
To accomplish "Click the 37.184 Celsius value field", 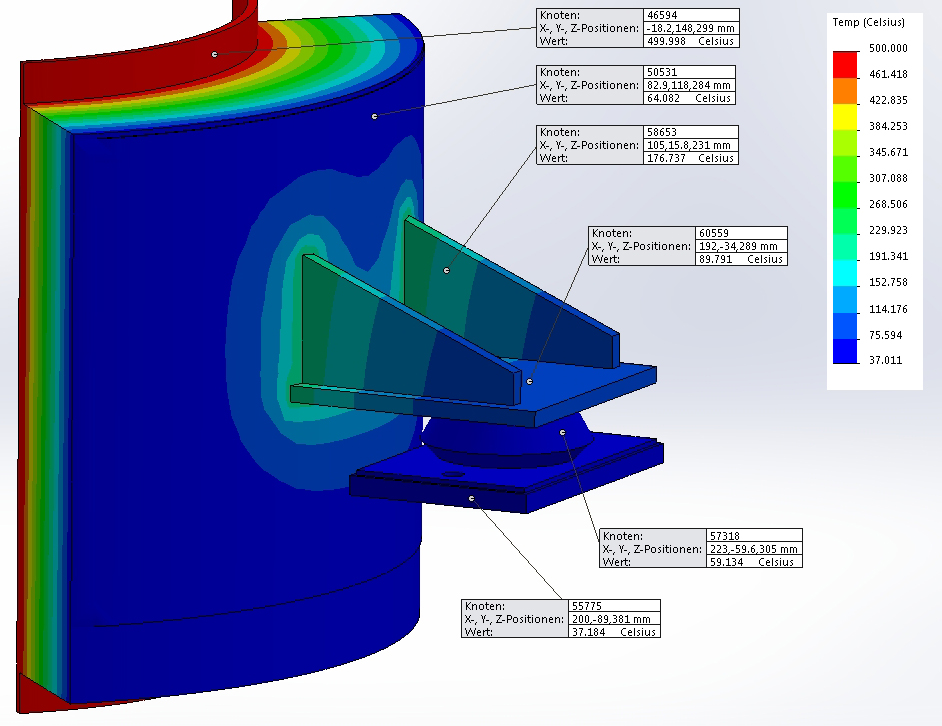I will [x=614, y=632].
